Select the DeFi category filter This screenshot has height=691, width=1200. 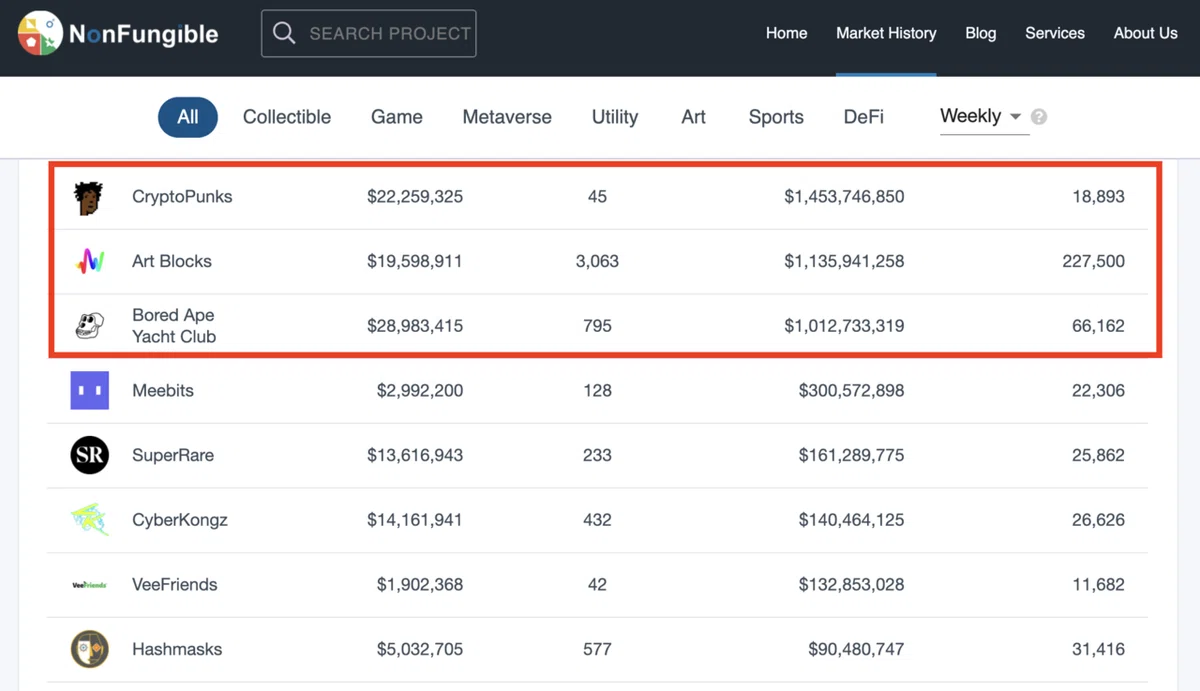[x=864, y=117]
